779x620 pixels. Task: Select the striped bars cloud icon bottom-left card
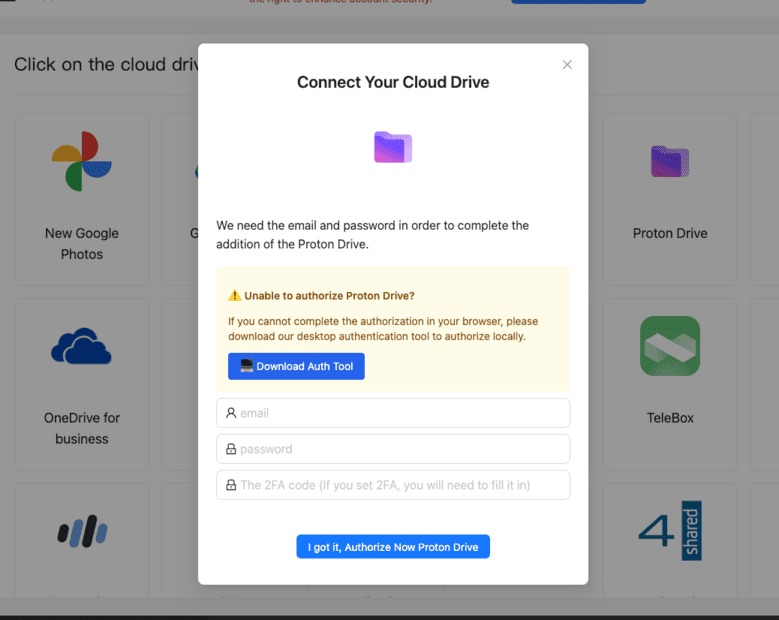pos(82,531)
